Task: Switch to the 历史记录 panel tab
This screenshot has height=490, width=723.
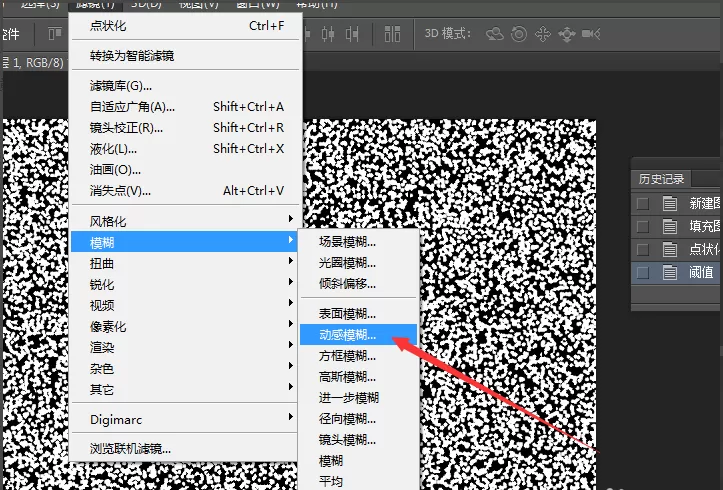Action: coord(661,179)
